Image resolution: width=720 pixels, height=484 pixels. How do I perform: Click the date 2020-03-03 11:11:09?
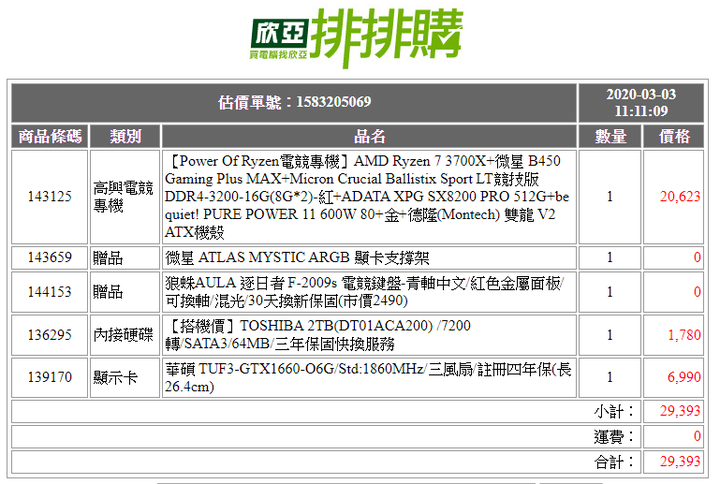point(641,102)
